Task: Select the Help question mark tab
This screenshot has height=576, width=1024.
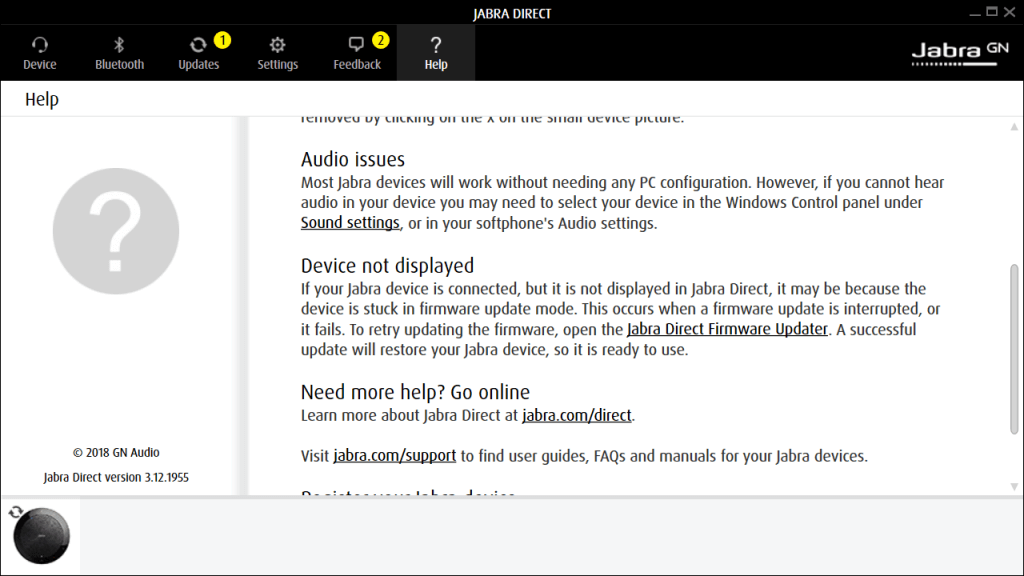Action: point(436,53)
